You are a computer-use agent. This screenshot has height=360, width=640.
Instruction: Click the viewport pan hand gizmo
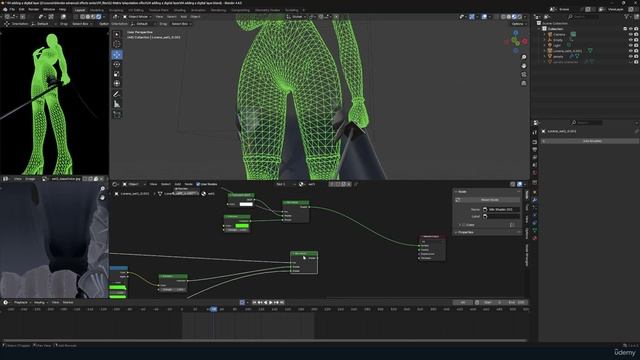point(524,66)
